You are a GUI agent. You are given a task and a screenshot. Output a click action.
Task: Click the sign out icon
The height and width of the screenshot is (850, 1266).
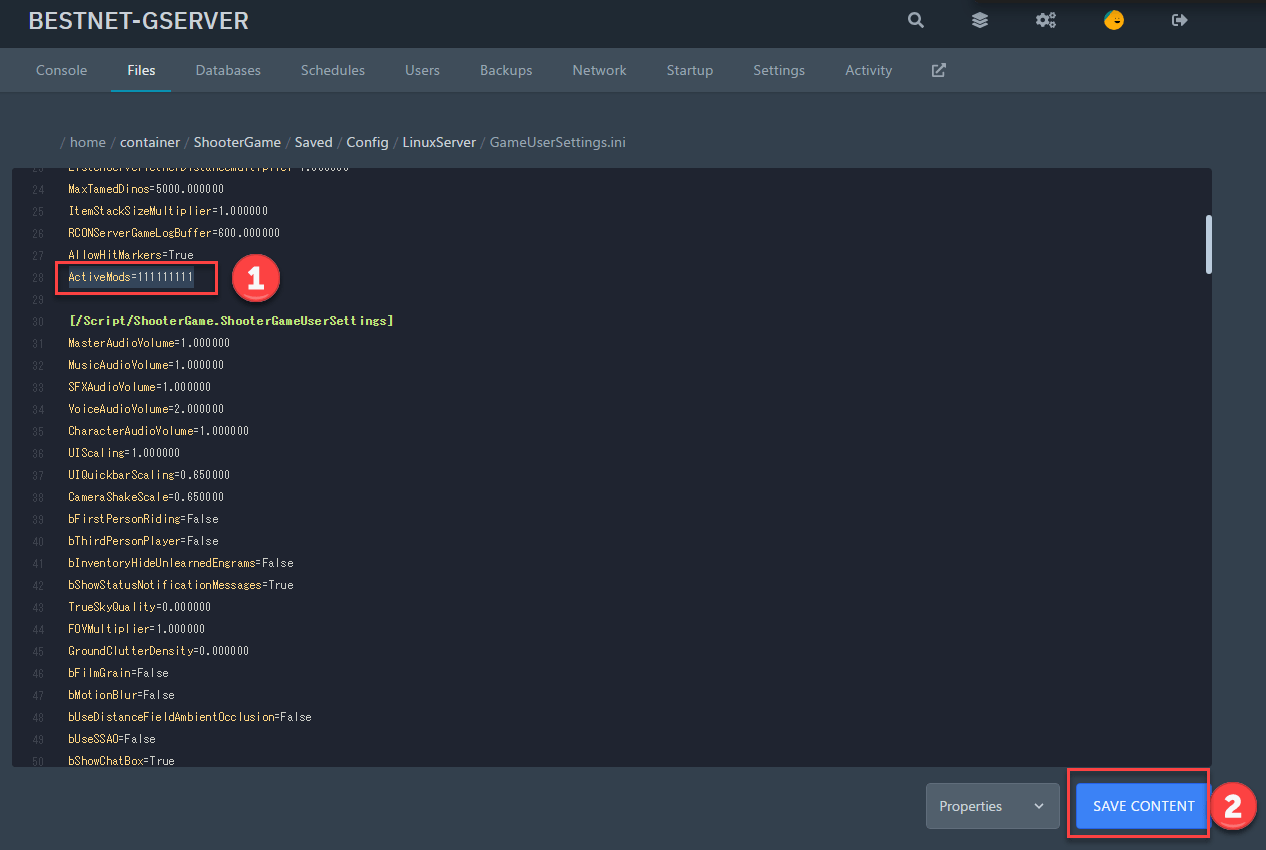[x=1180, y=20]
